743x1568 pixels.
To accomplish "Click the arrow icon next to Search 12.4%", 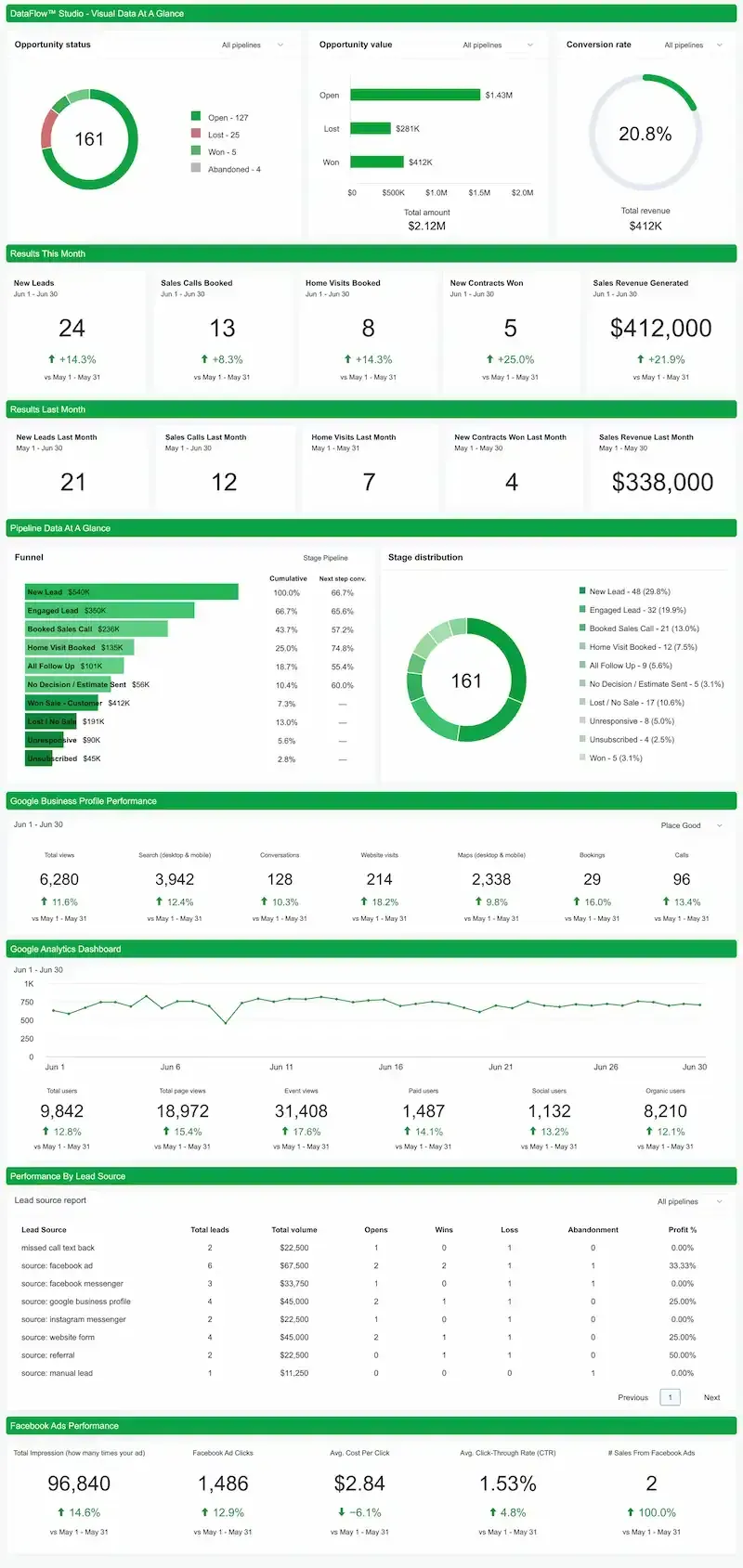I will pyautogui.click(x=159, y=901).
